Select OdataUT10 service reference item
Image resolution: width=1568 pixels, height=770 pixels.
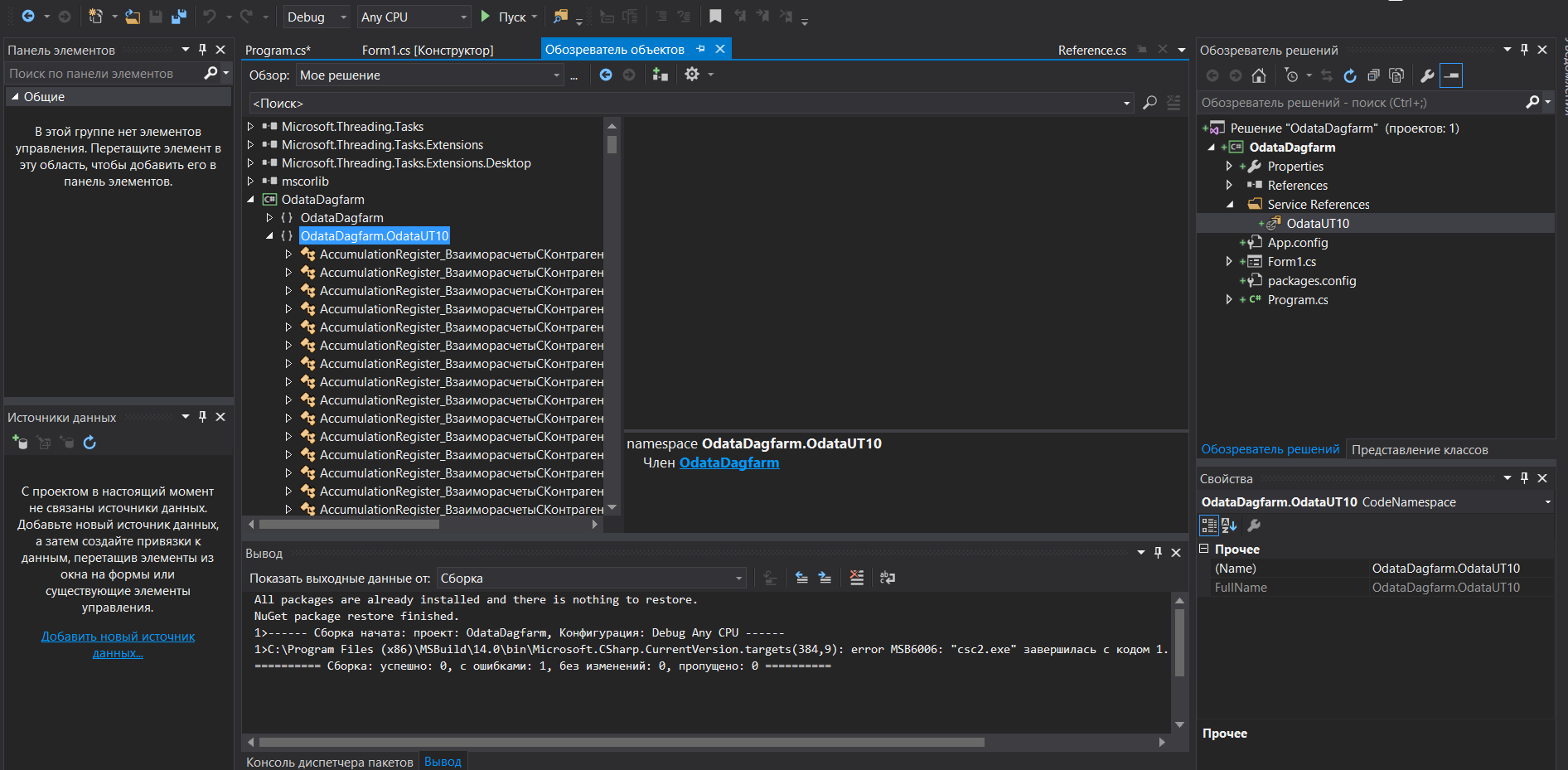[1318, 224]
